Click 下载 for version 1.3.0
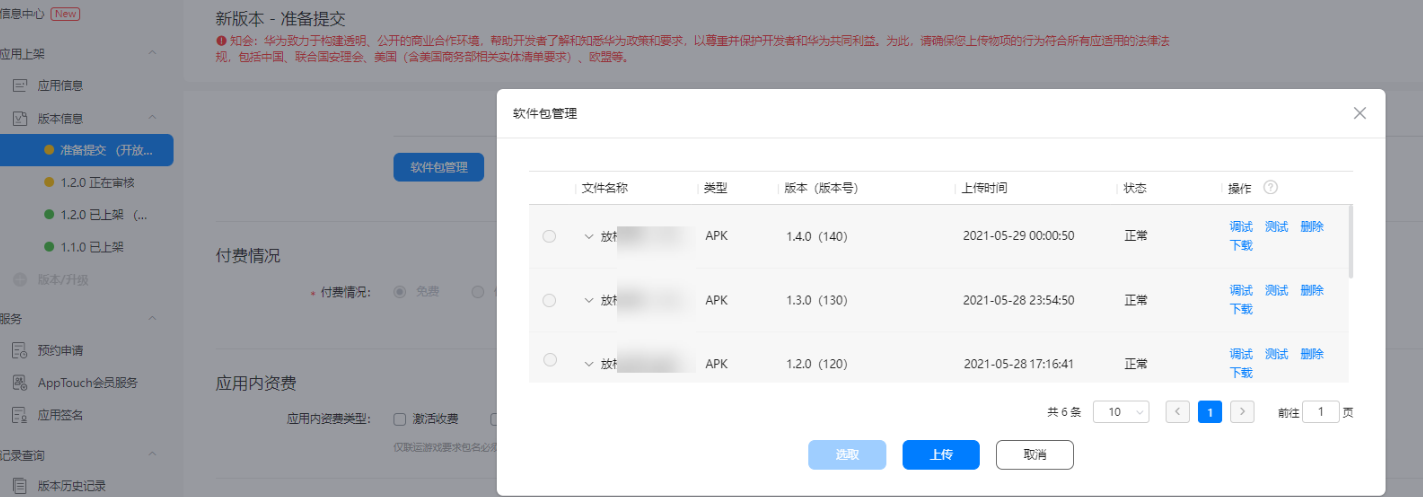This screenshot has height=497, width=1423. (1241, 309)
